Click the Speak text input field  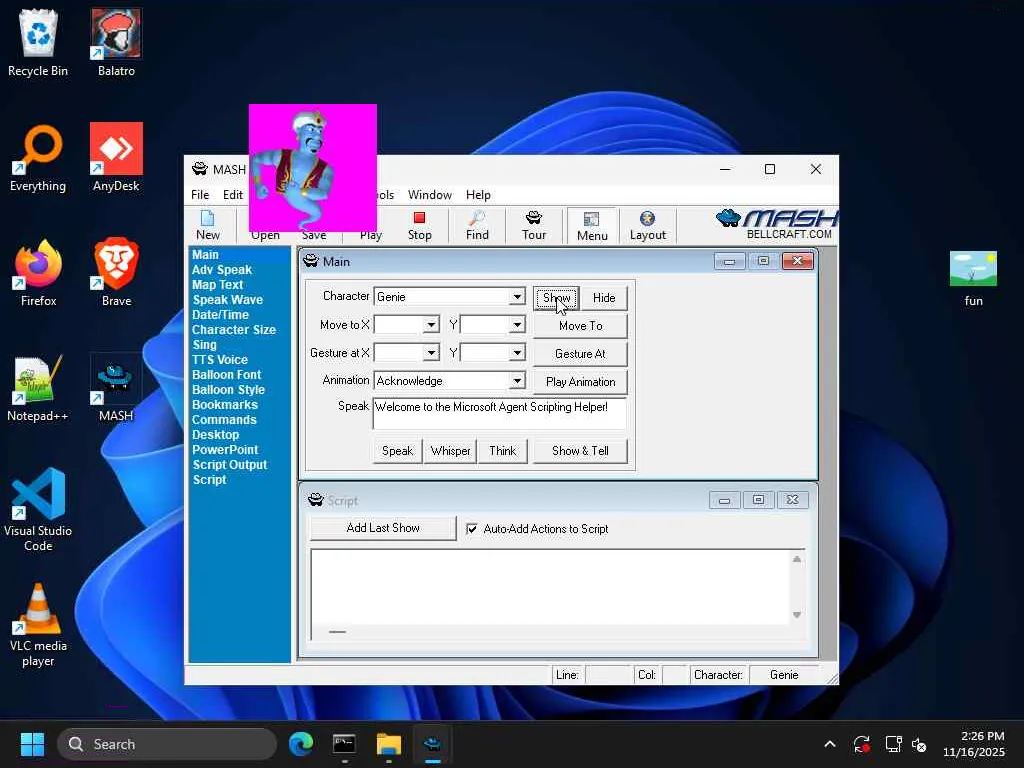498,413
